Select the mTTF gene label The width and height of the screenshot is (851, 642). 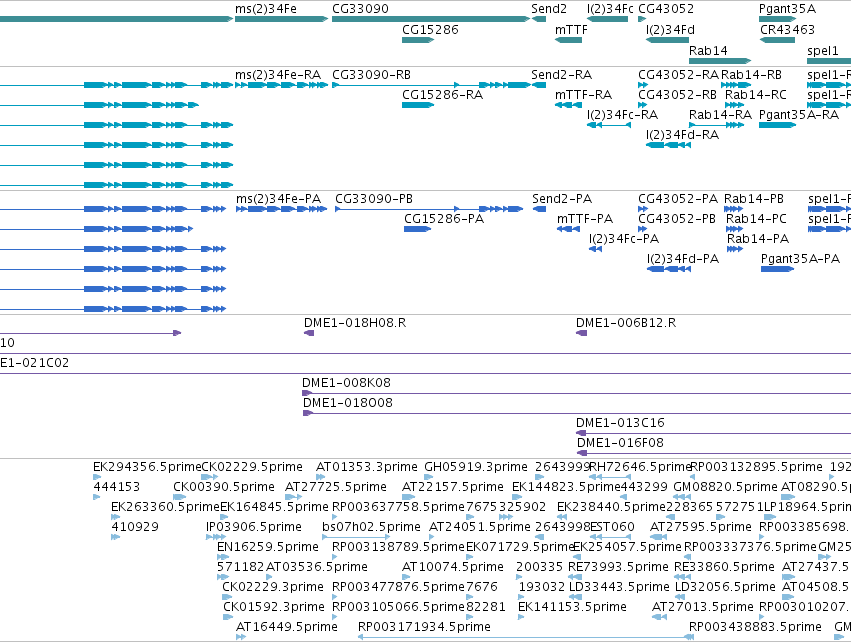tap(571, 30)
